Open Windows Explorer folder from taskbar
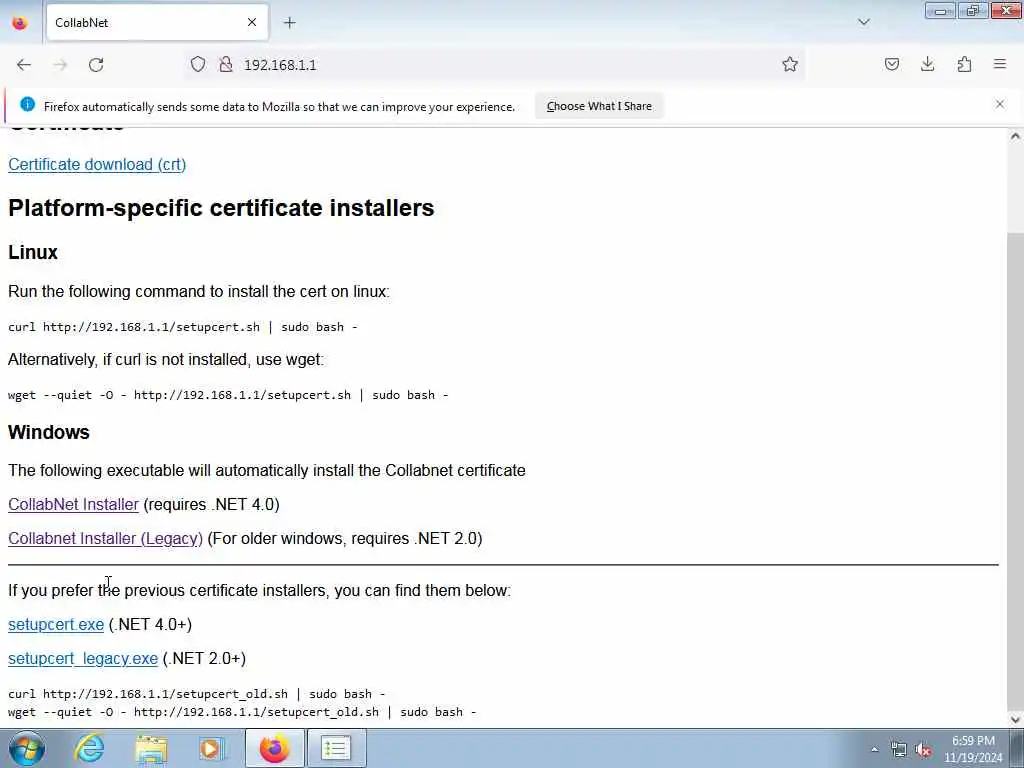The image size is (1024, 768). 152,748
